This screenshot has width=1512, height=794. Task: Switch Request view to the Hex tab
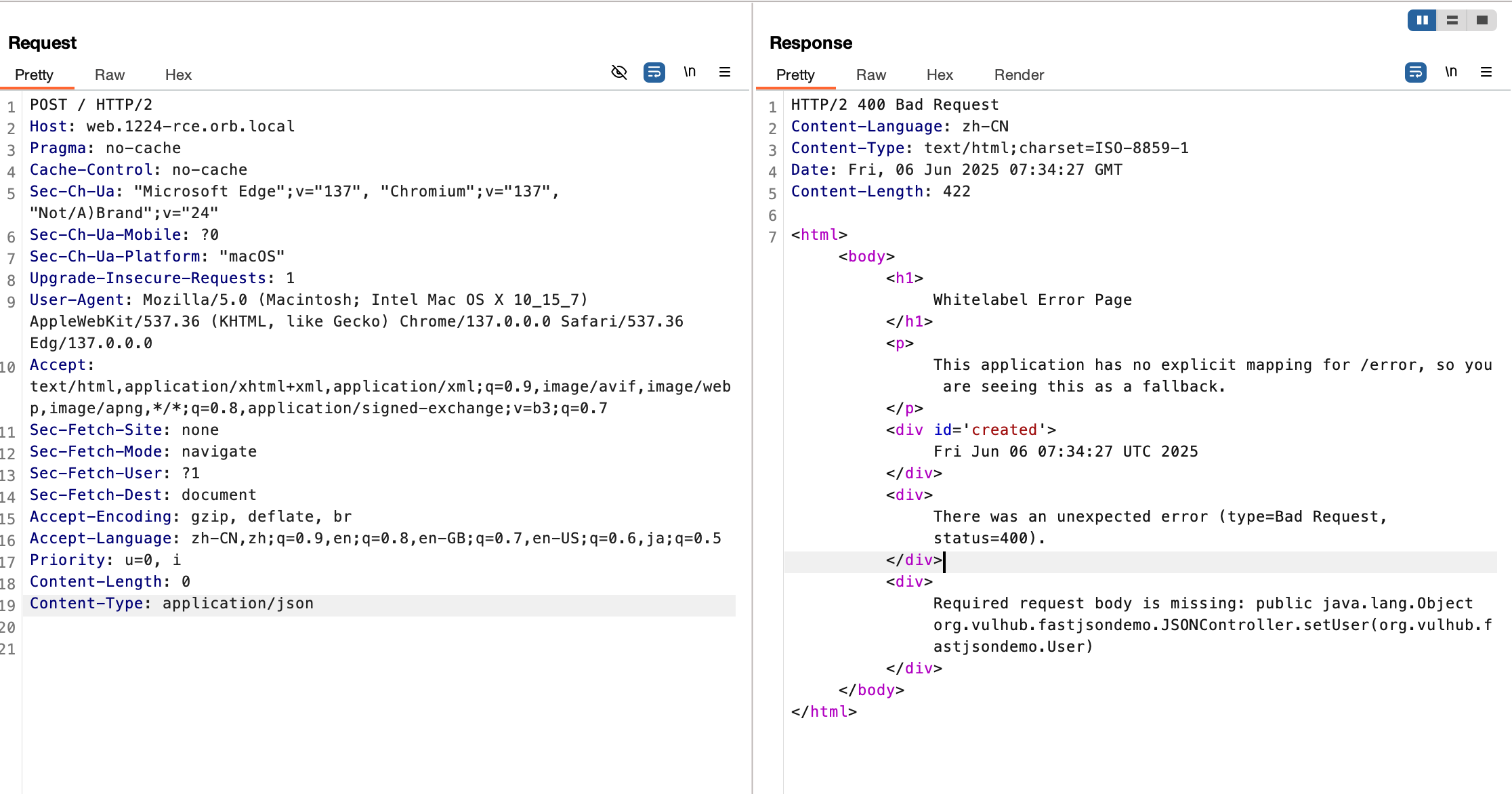(x=178, y=75)
